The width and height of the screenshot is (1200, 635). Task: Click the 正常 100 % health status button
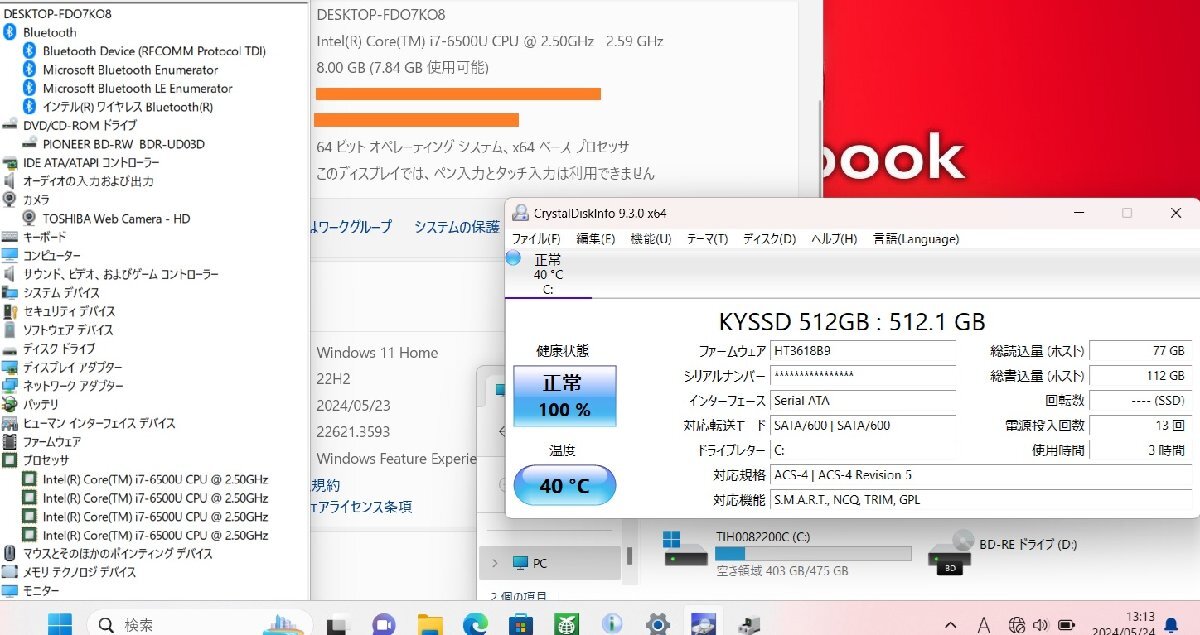click(x=565, y=395)
